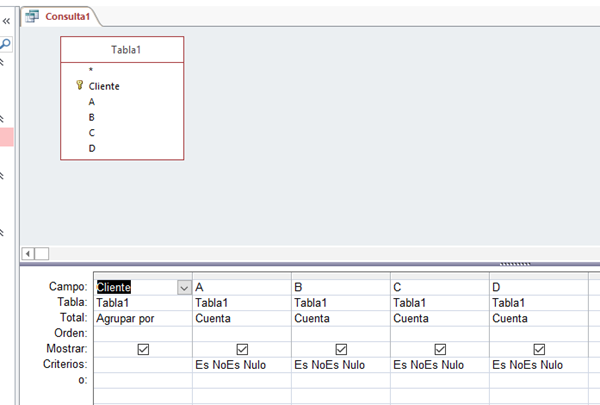This screenshot has height=405, width=600.
Task: Click the Cuenta total cell for column C
Action: 440,318
